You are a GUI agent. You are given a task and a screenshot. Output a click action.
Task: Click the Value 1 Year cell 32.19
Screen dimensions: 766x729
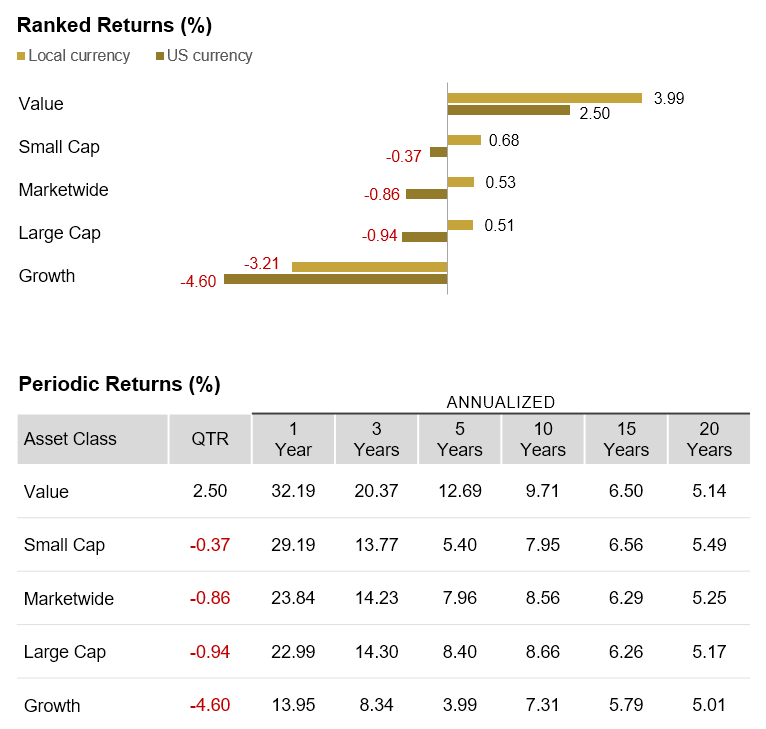click(293, 492)
